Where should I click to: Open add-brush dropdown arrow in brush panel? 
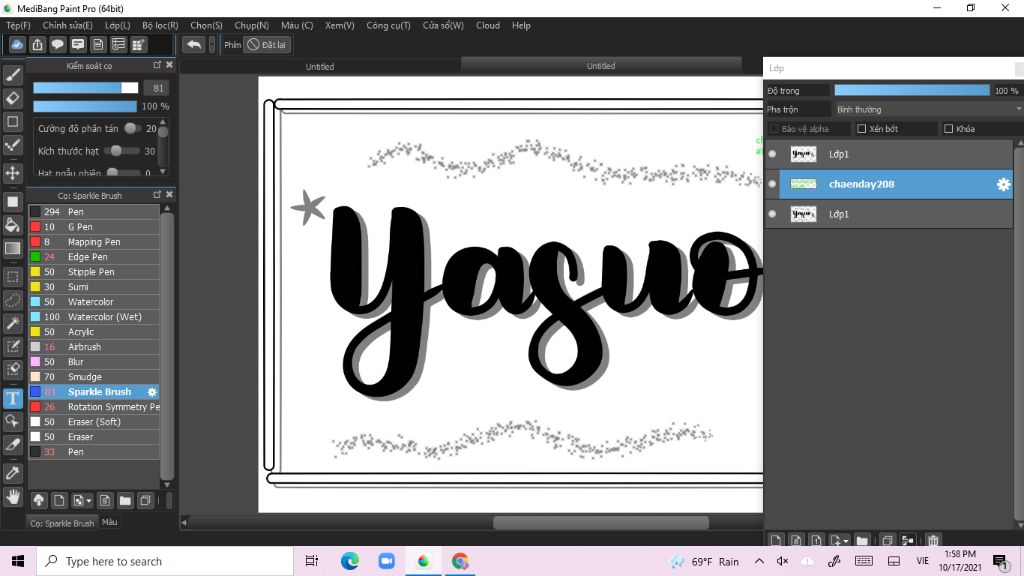pos(89,501)
